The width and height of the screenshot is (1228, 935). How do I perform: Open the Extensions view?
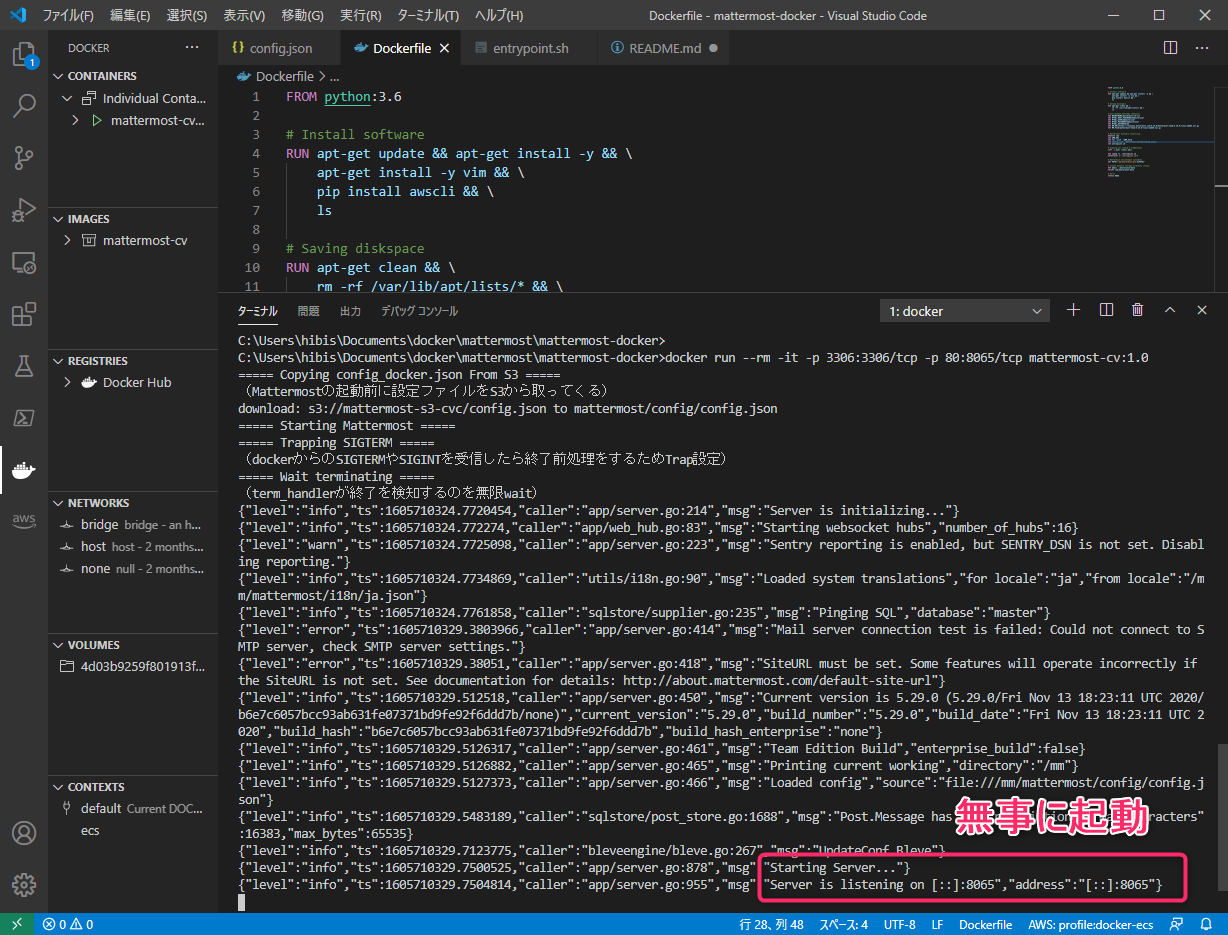tap(24, 314)
